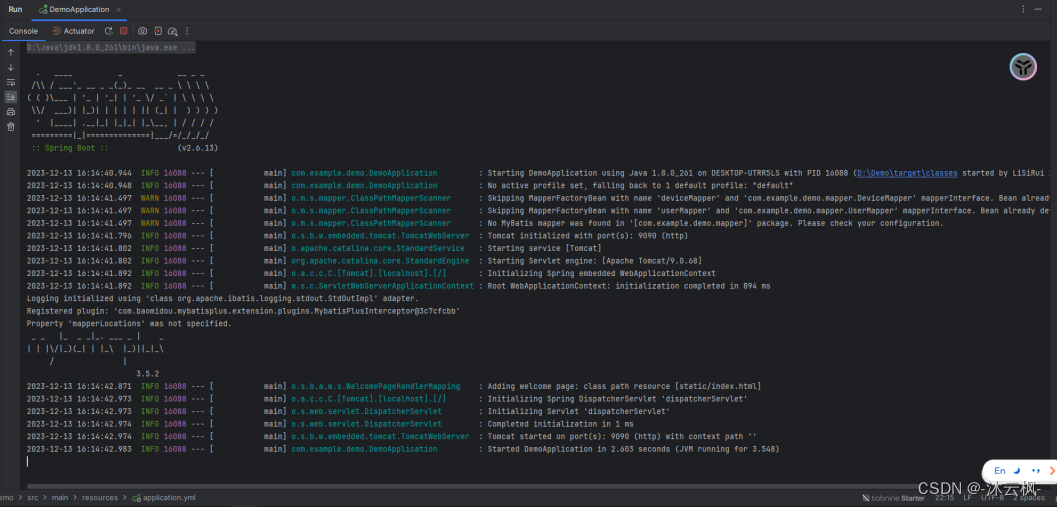This screenshot has width=1057, height=507.
Task: Open the profiler gauge icon in toolbar
Action: [173, 31]
